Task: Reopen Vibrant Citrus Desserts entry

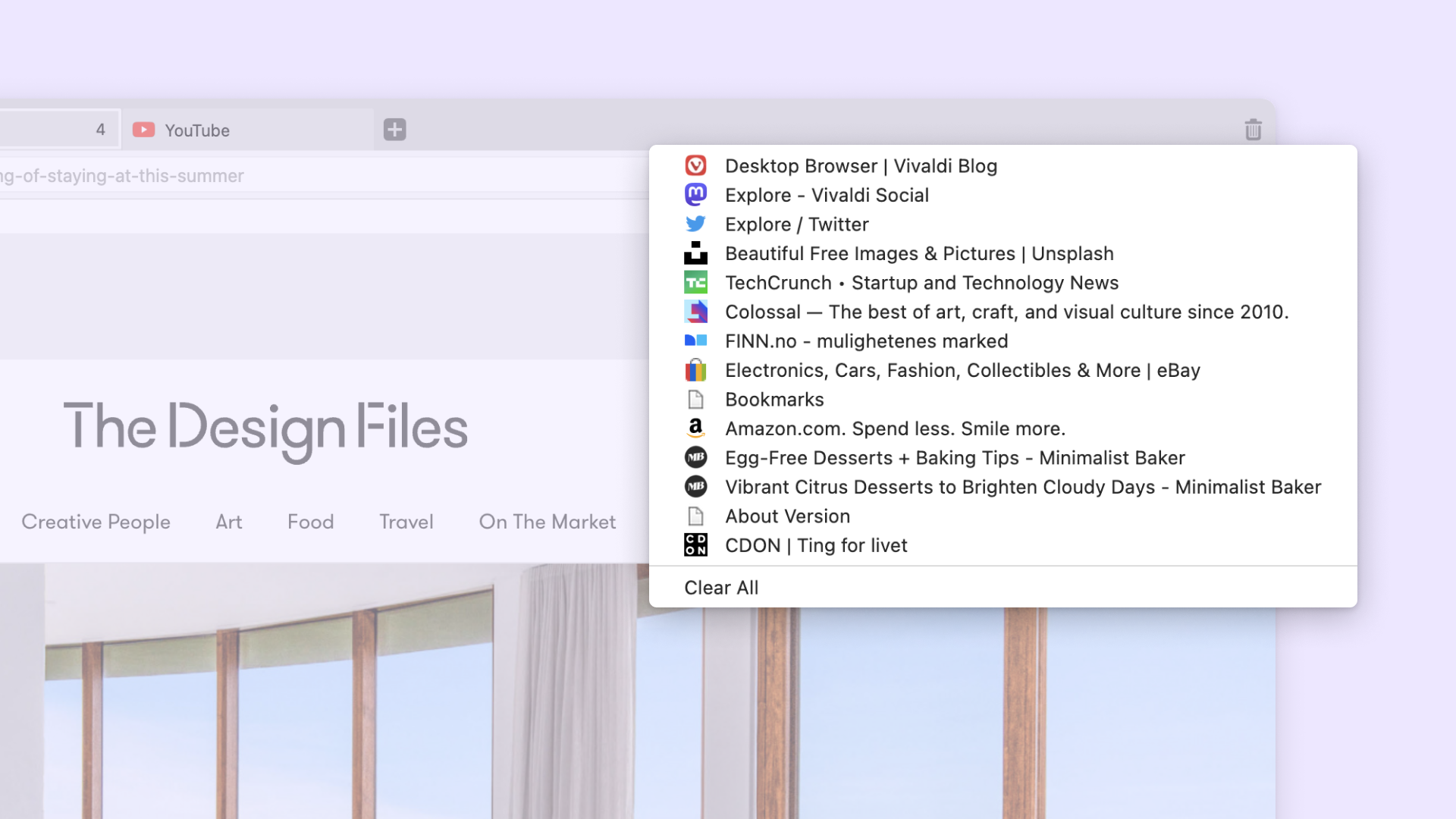Action: click(1003, 487)
